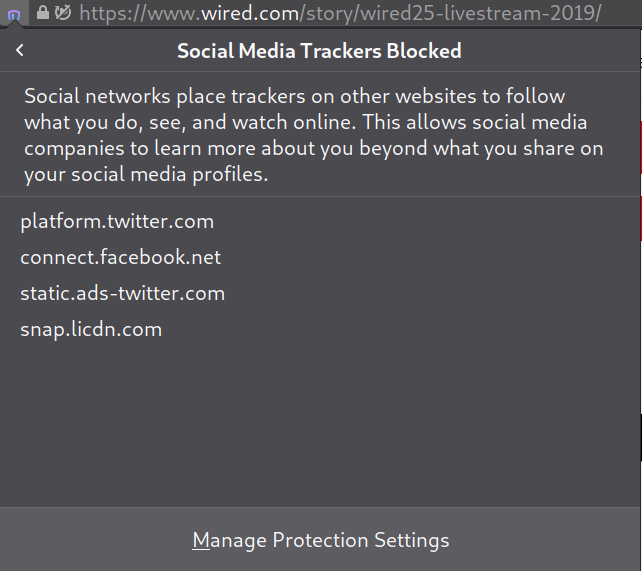Select the static.ads-twitter.com tracker entry
This screenshot has height=571, width=642.
[122, 294]
